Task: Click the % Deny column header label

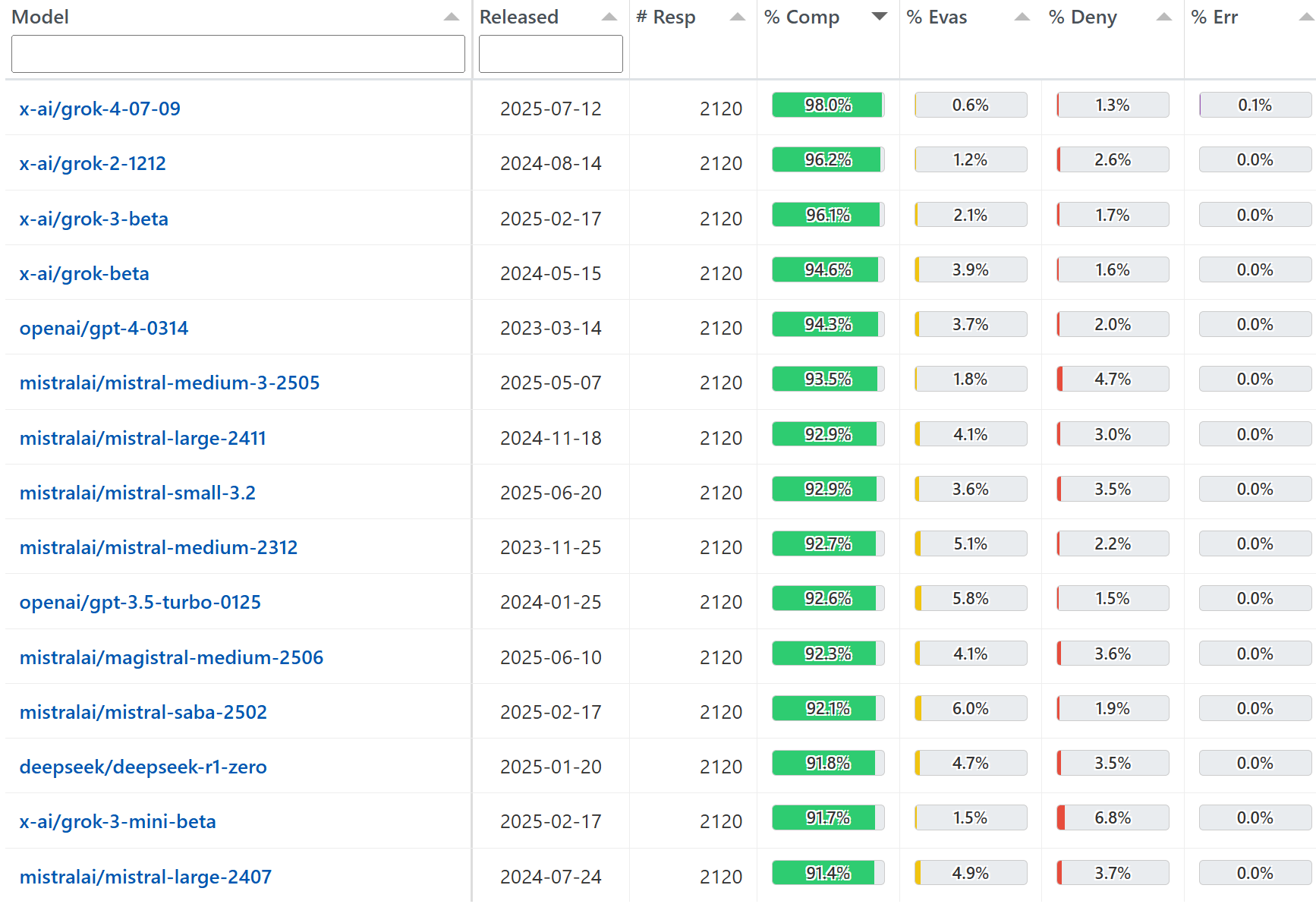Action: click(x=1082, y=17)
